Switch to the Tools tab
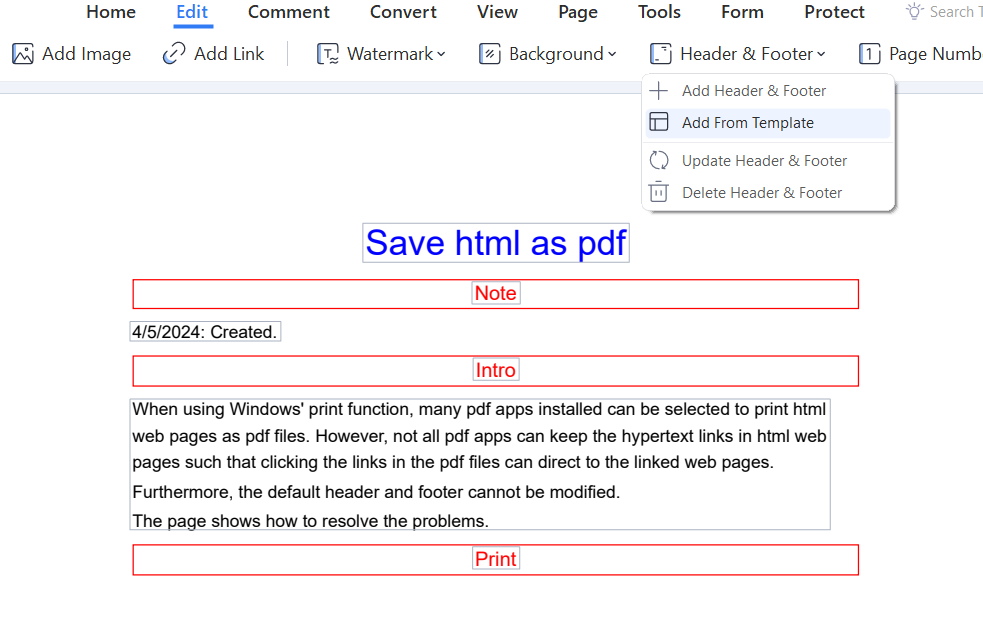Viewport: 983px width, 623px height. 659,12
